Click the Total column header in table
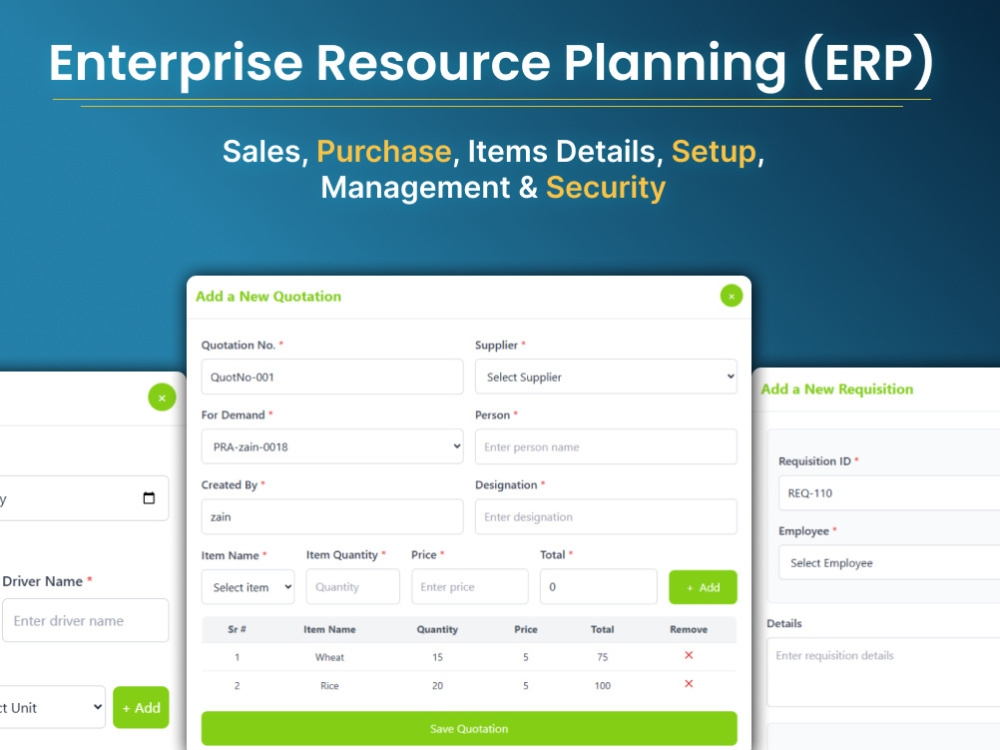This screenshot has height=750, width=1000. click(x=602, y=629)
